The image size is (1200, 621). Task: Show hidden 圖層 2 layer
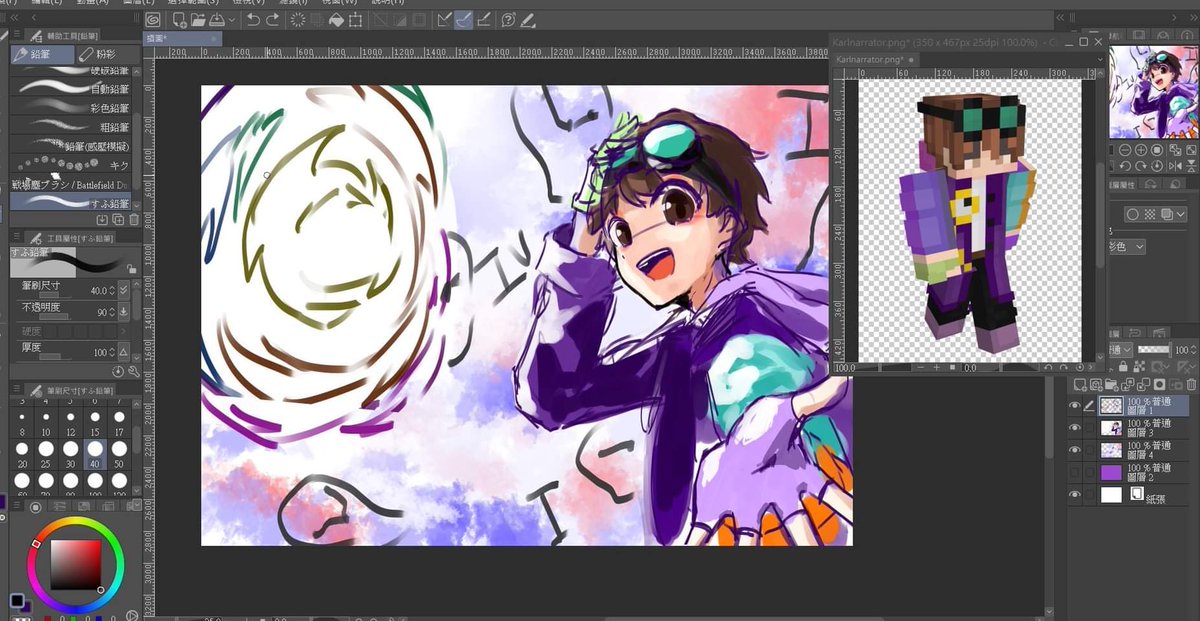point(1075,471)
